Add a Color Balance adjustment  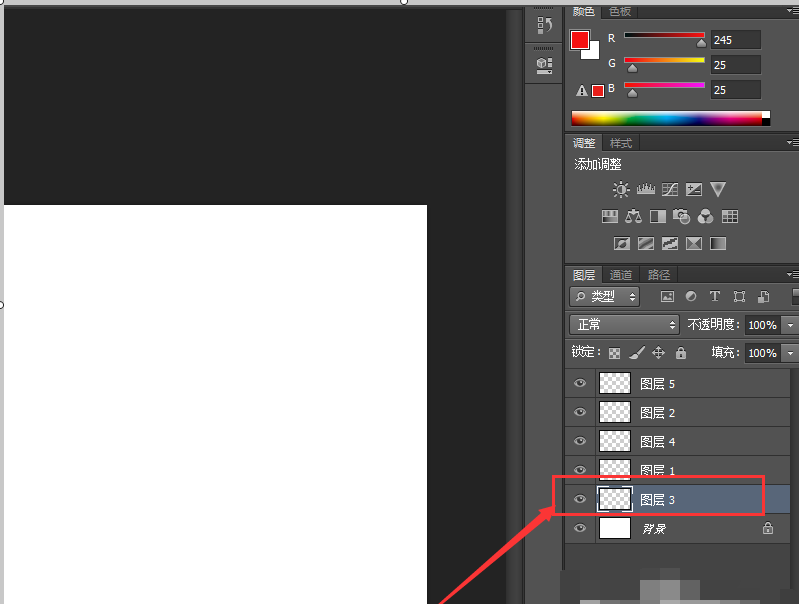point(633,217)
